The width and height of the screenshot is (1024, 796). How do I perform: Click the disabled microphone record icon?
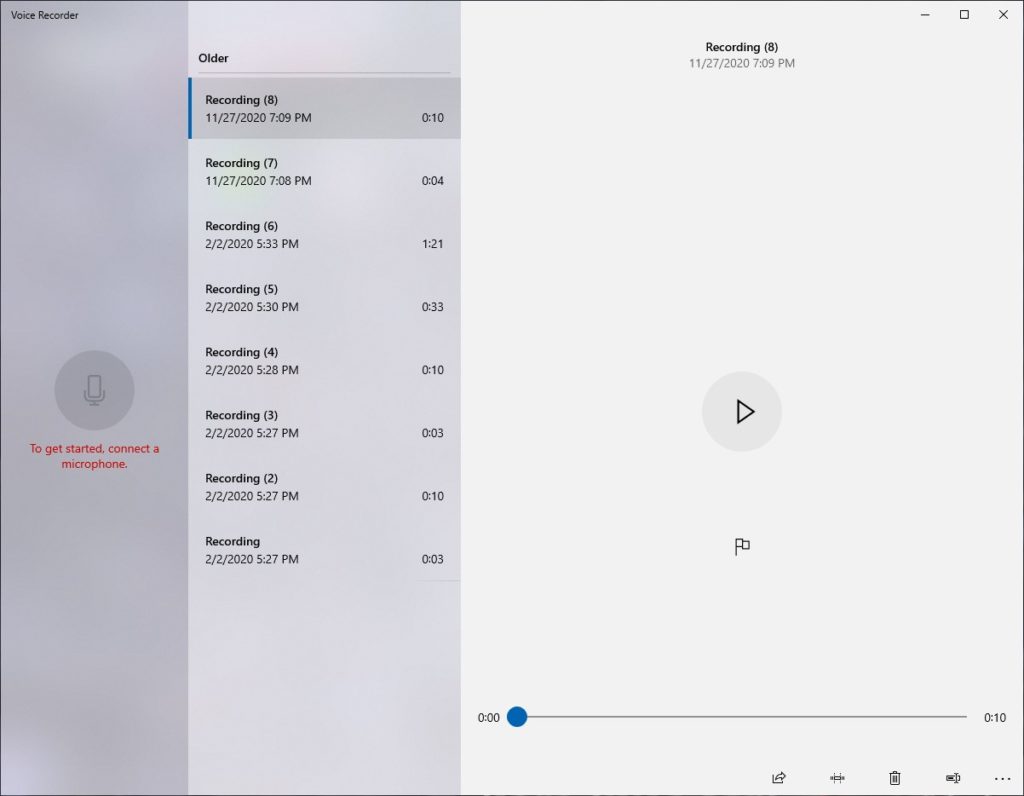pyautogui.click(x=95, y=390)
